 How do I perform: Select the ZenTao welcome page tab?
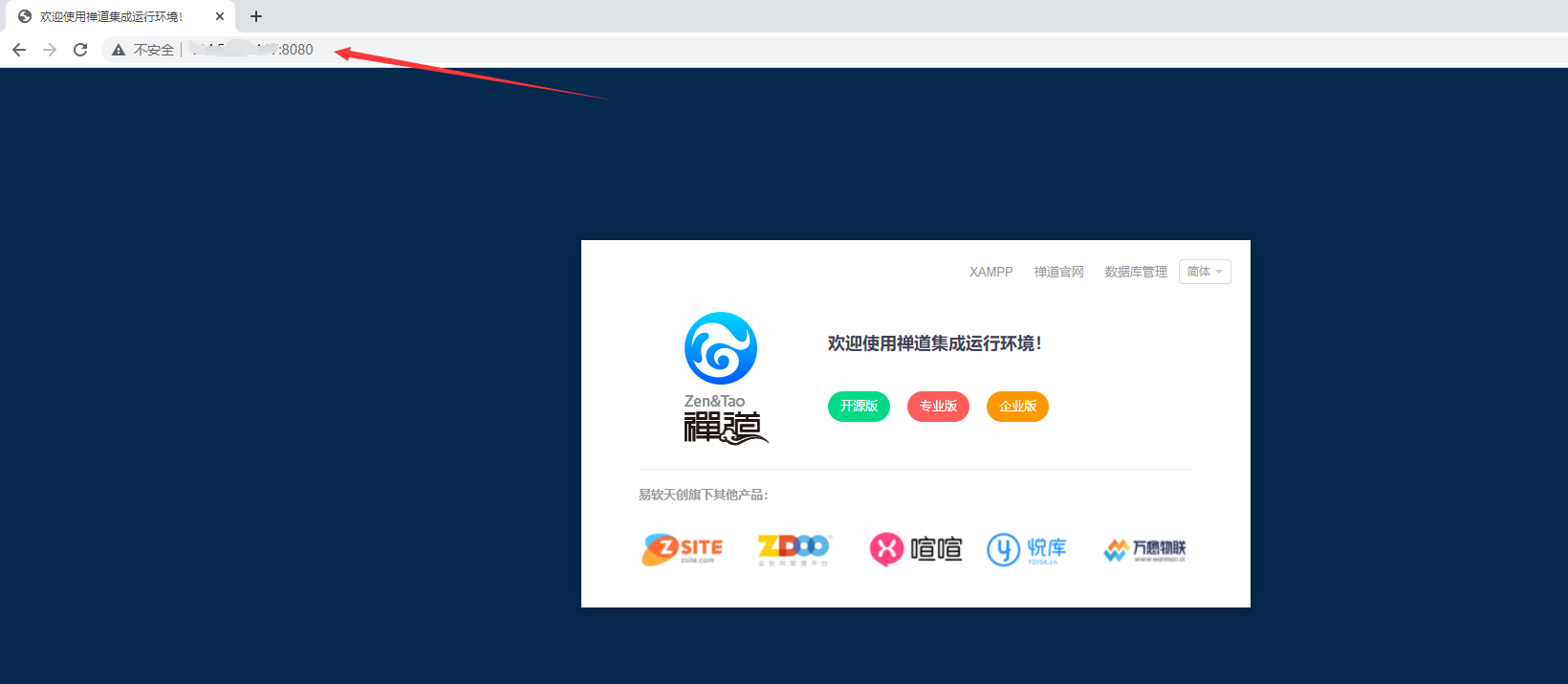point(120,16)
